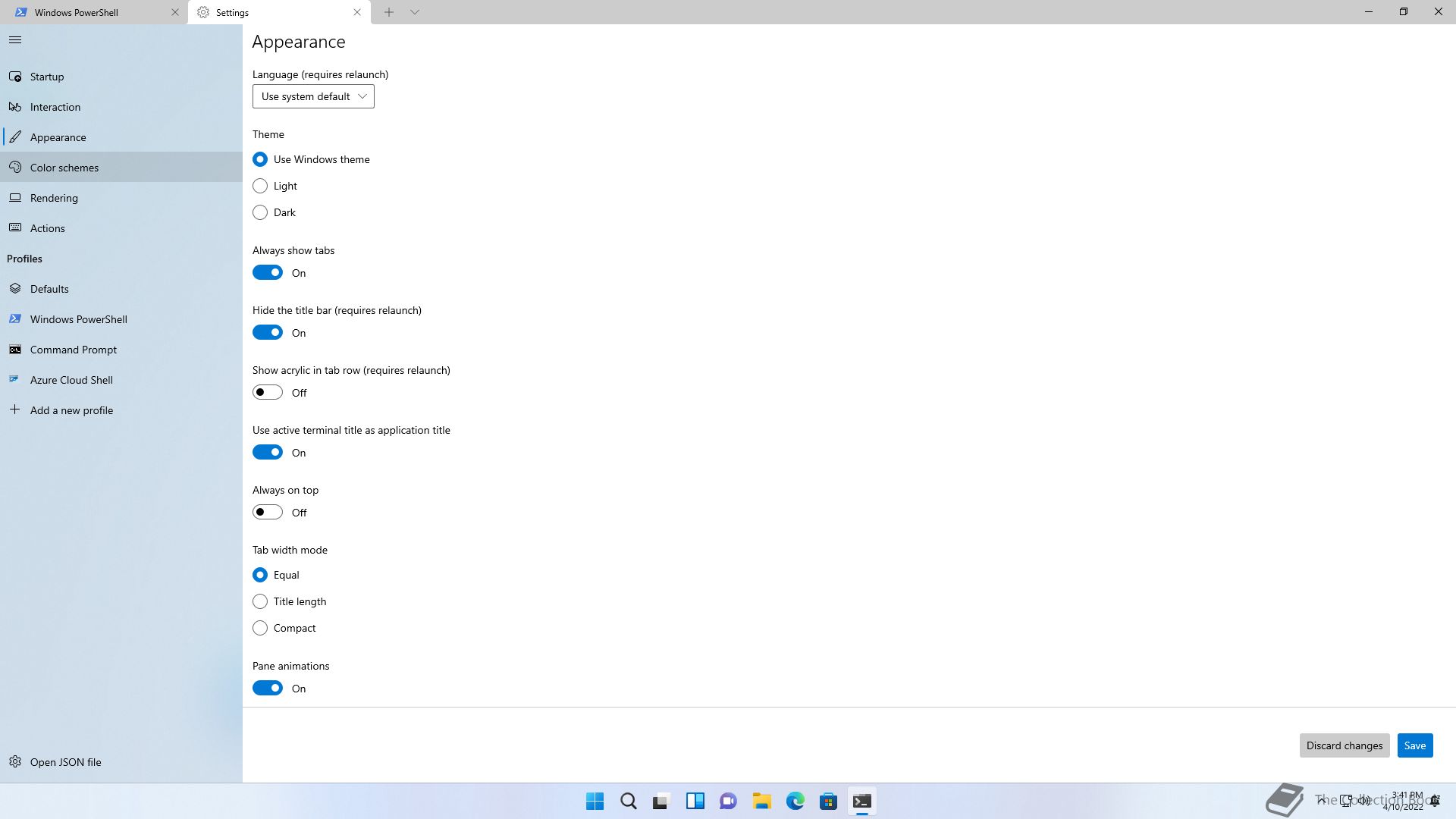Select Title length tab width mode

(260, 601)
